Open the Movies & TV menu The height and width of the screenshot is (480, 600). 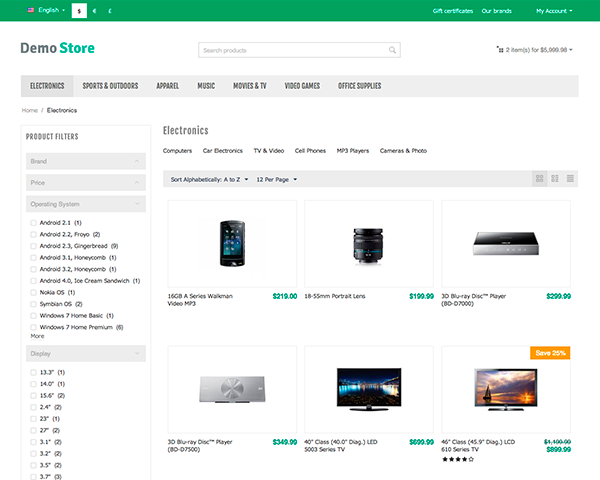[x=250, y=86]
